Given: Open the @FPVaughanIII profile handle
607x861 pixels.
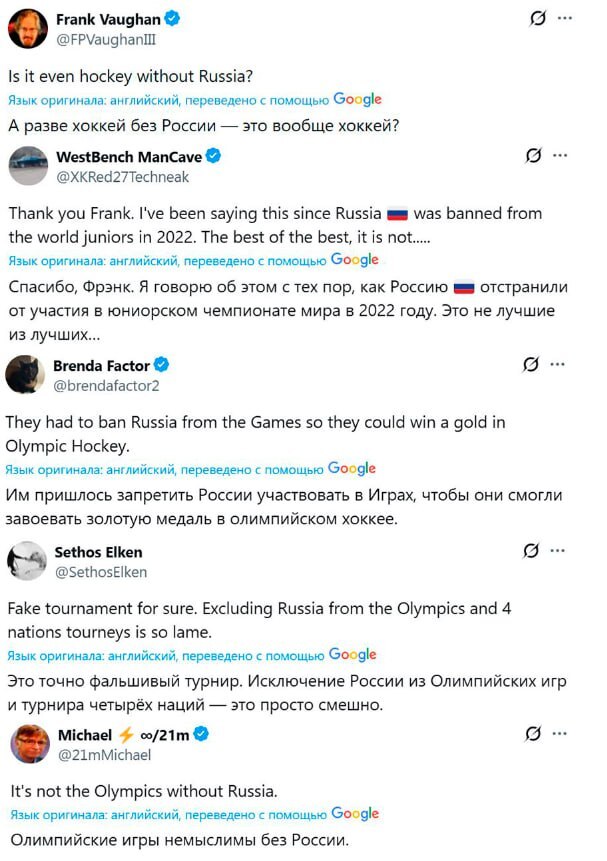Looking at the screenshot, I should (x=106, y=38).
